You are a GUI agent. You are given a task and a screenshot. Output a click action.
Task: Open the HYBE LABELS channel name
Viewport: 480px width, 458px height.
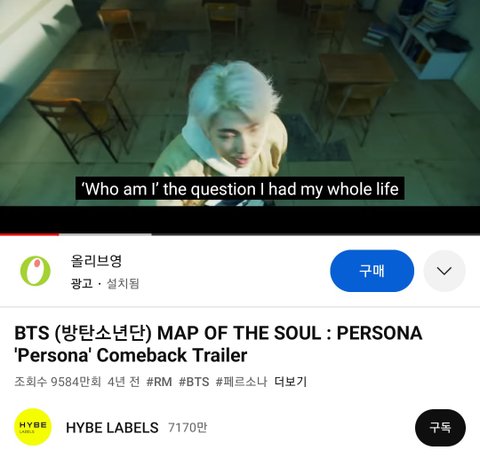pos(112,428)
